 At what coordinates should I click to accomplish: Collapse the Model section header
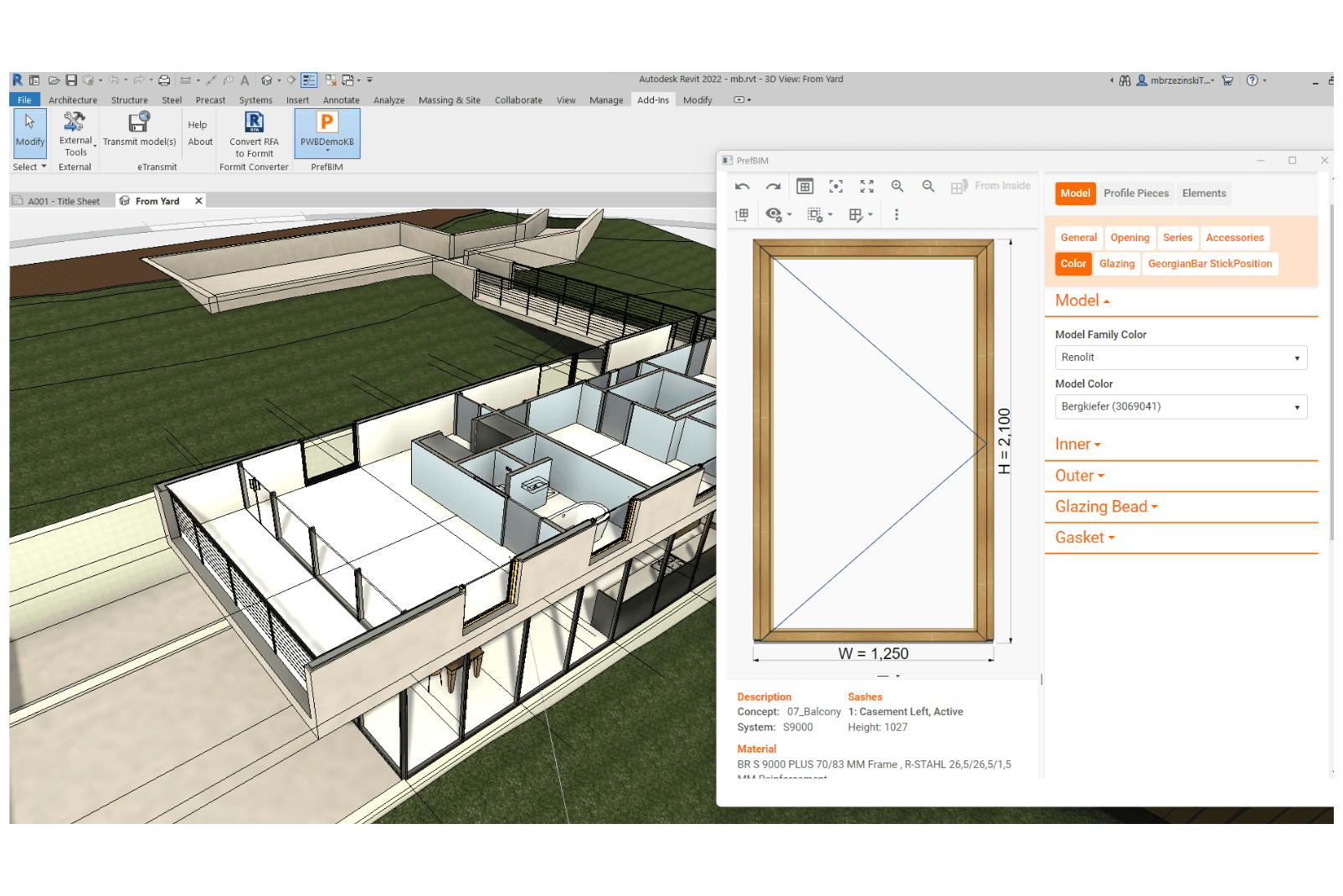coord(1082,301)
